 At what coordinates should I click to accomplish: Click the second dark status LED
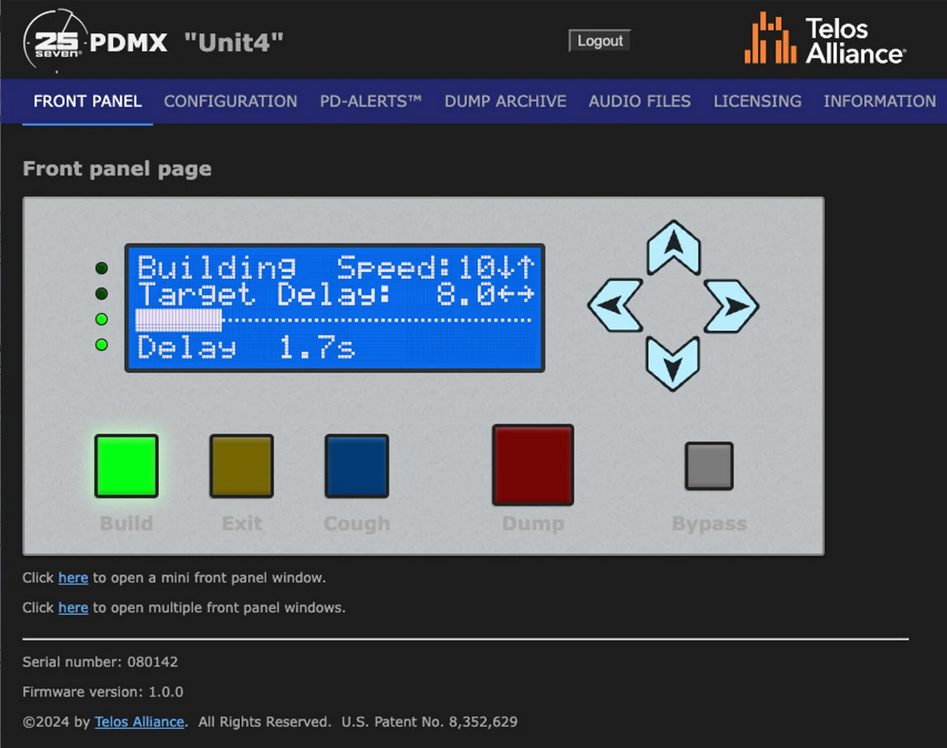click(x=101, y=293)
